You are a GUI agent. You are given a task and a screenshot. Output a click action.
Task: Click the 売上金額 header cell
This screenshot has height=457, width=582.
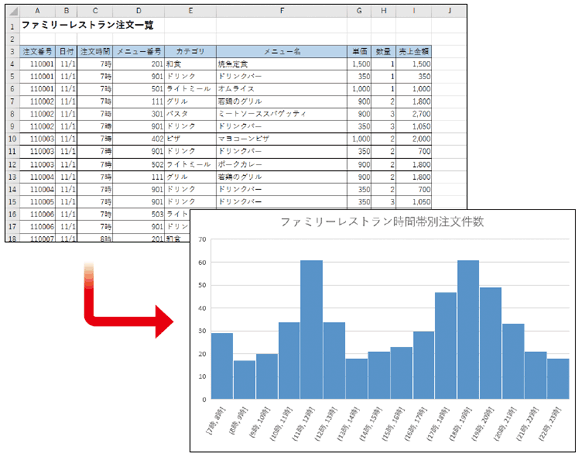[x=413, y=52]
